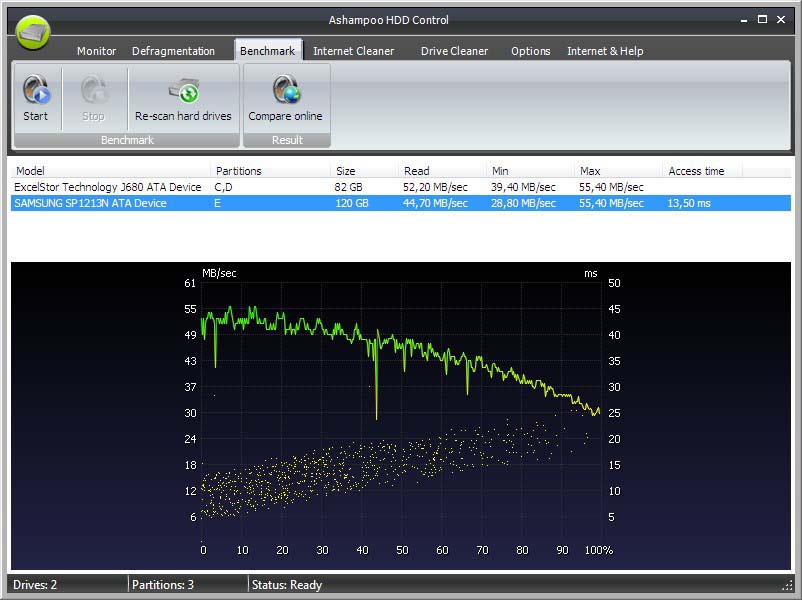The width and height of the screenshot is (802, 600).
Task: Click the Re-scan hard drives icon
Action: point(184,91)
